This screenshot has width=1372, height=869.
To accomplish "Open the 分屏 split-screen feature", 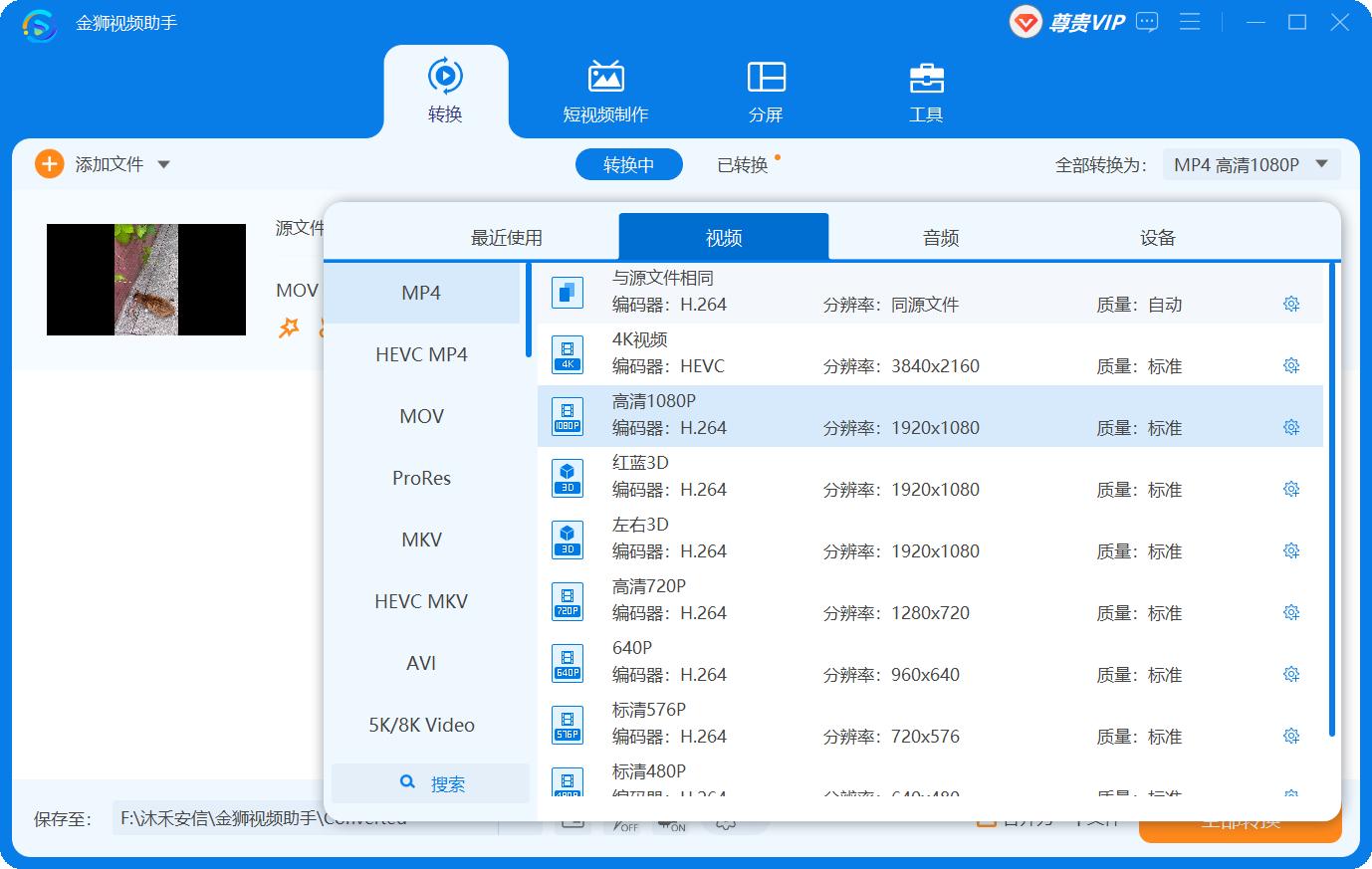I will coord(765,90).
